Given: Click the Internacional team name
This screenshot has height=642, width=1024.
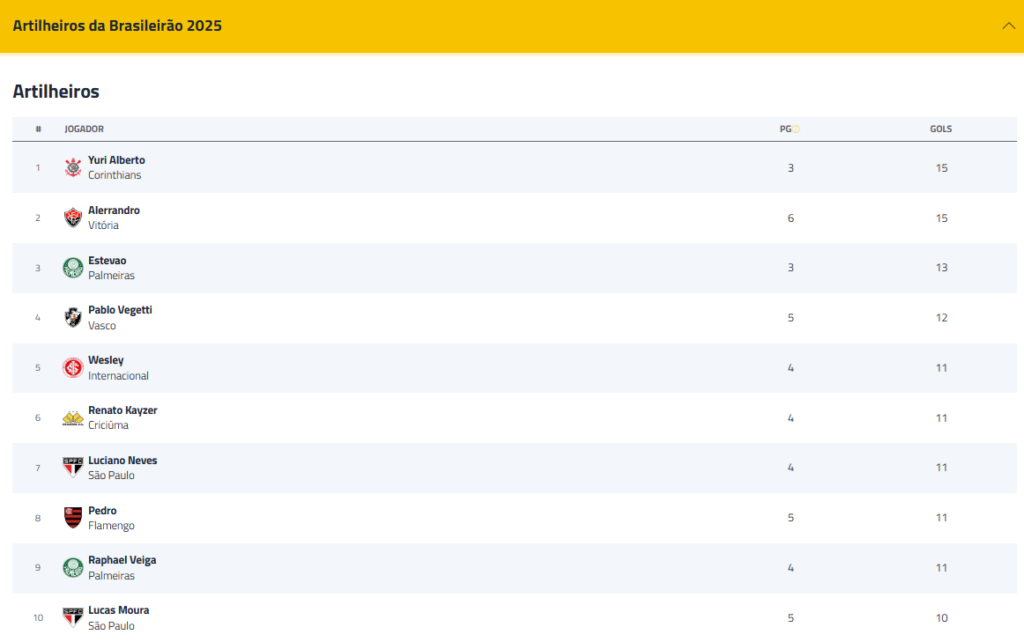Looking at the screenshot, I should pos(118,376).
